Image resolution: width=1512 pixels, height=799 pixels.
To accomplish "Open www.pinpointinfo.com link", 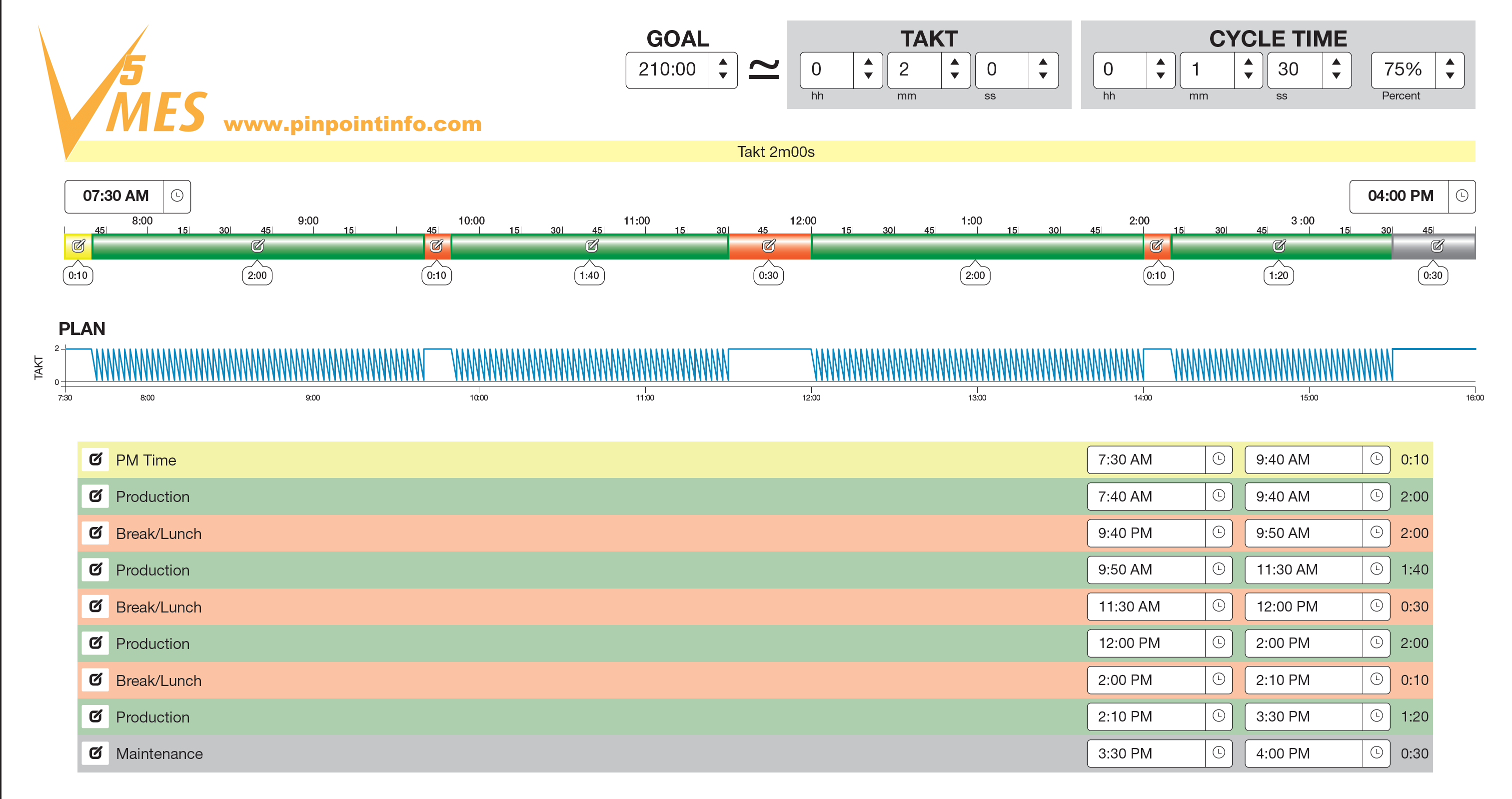I will click(352, 124).
